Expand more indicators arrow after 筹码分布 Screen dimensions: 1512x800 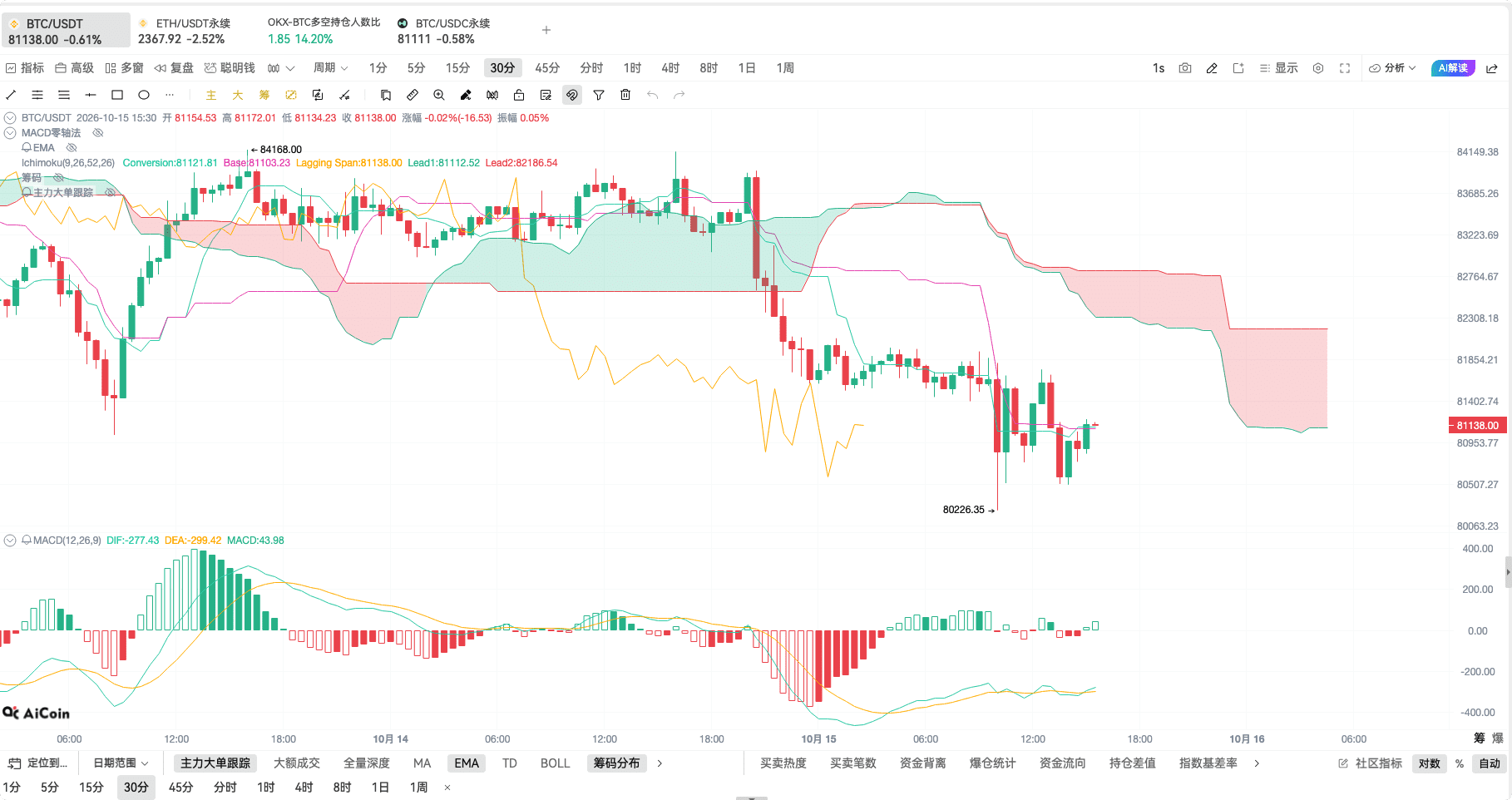(x=660, y=763)
